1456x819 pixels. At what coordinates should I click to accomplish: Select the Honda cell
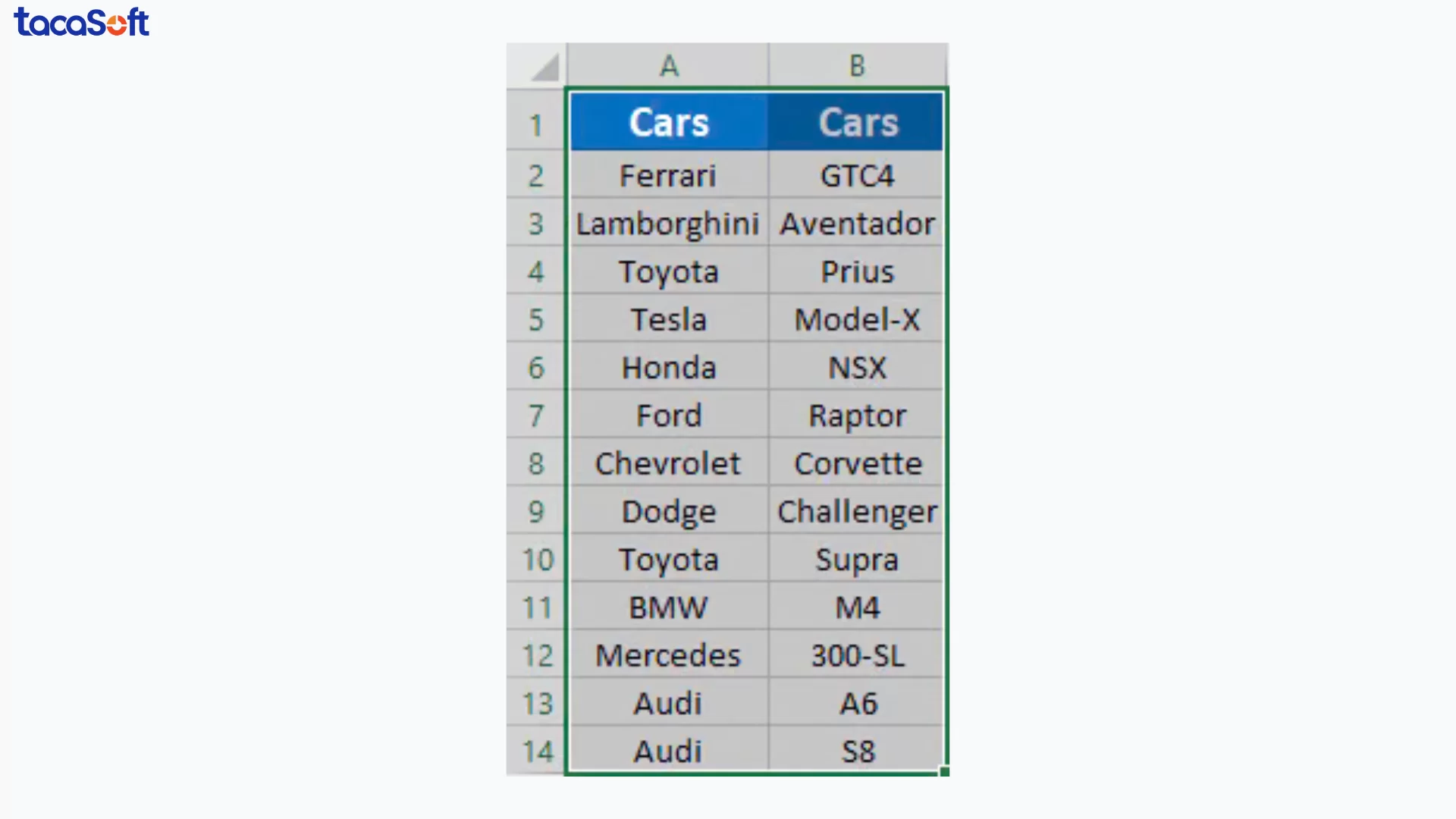[669, 367]
